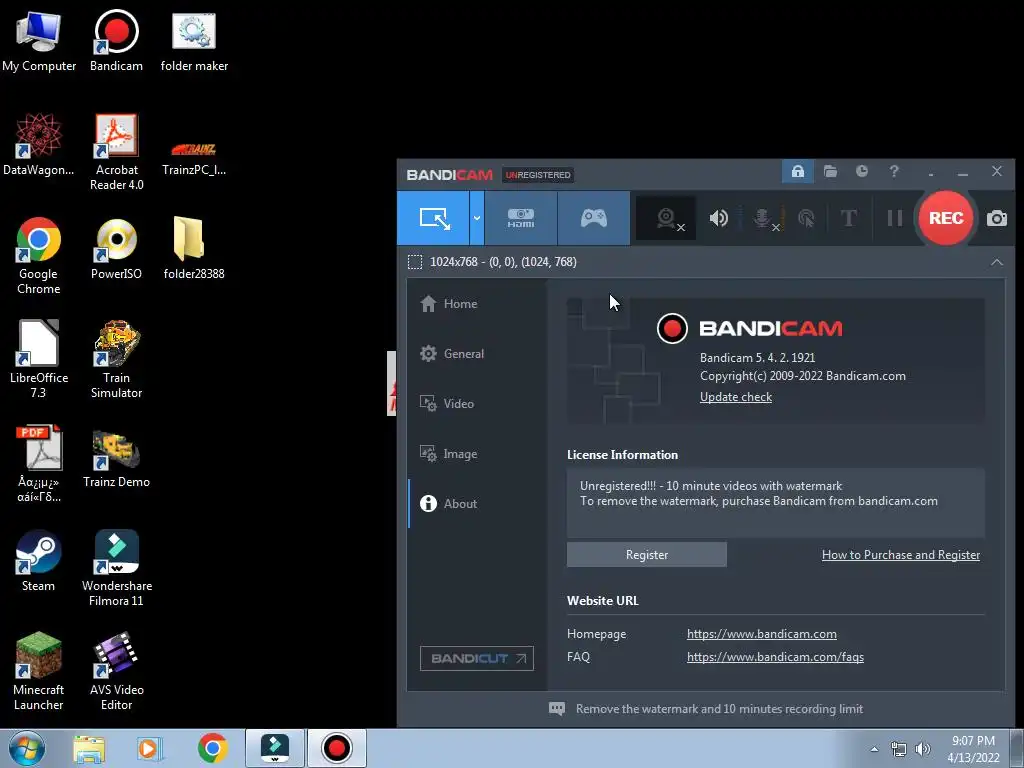
Task: Start recording with the REC button
Action: coord(946,218)
